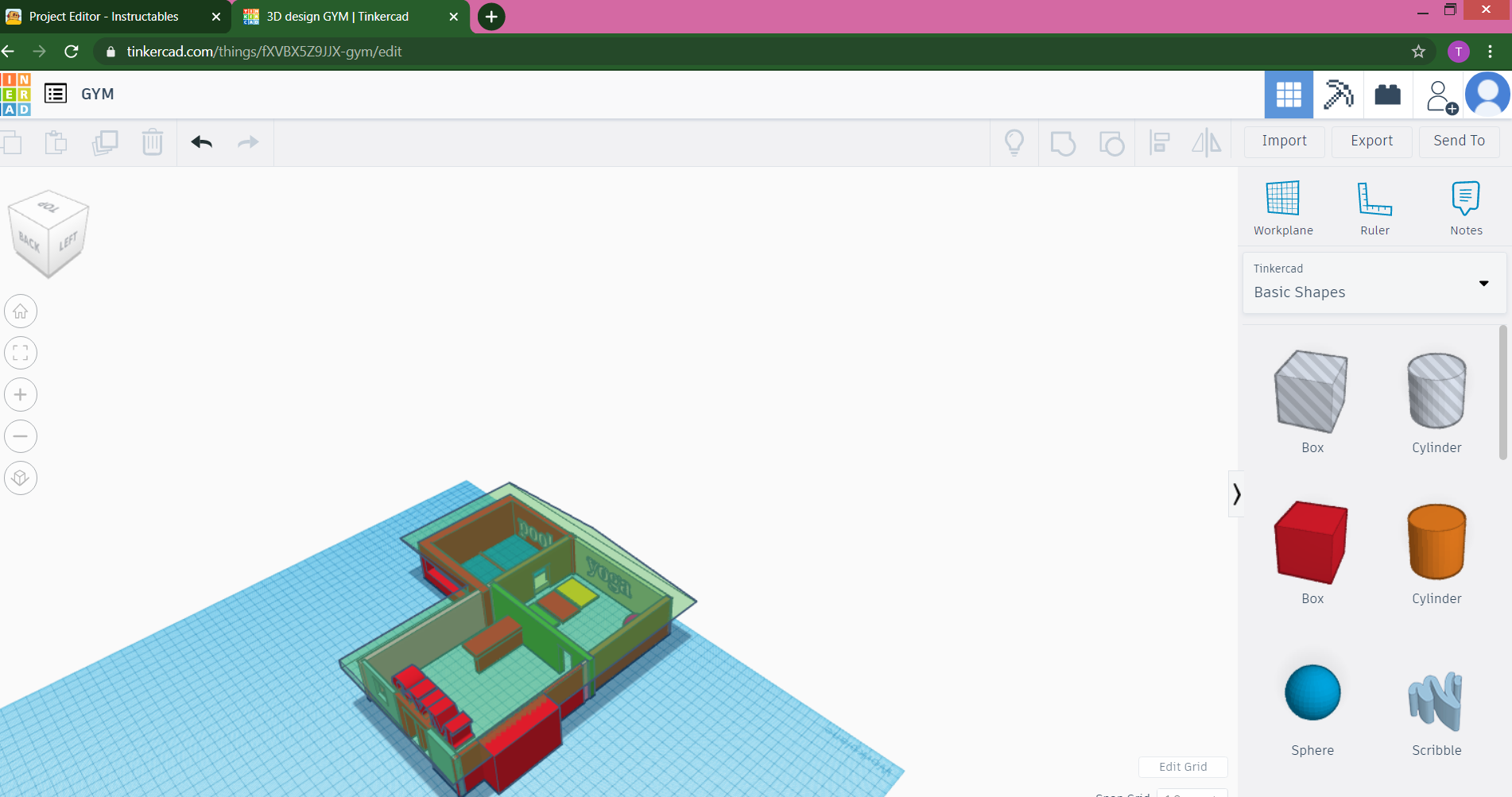Redo the last action
The image size is (1512, 797).
point(249,142)
